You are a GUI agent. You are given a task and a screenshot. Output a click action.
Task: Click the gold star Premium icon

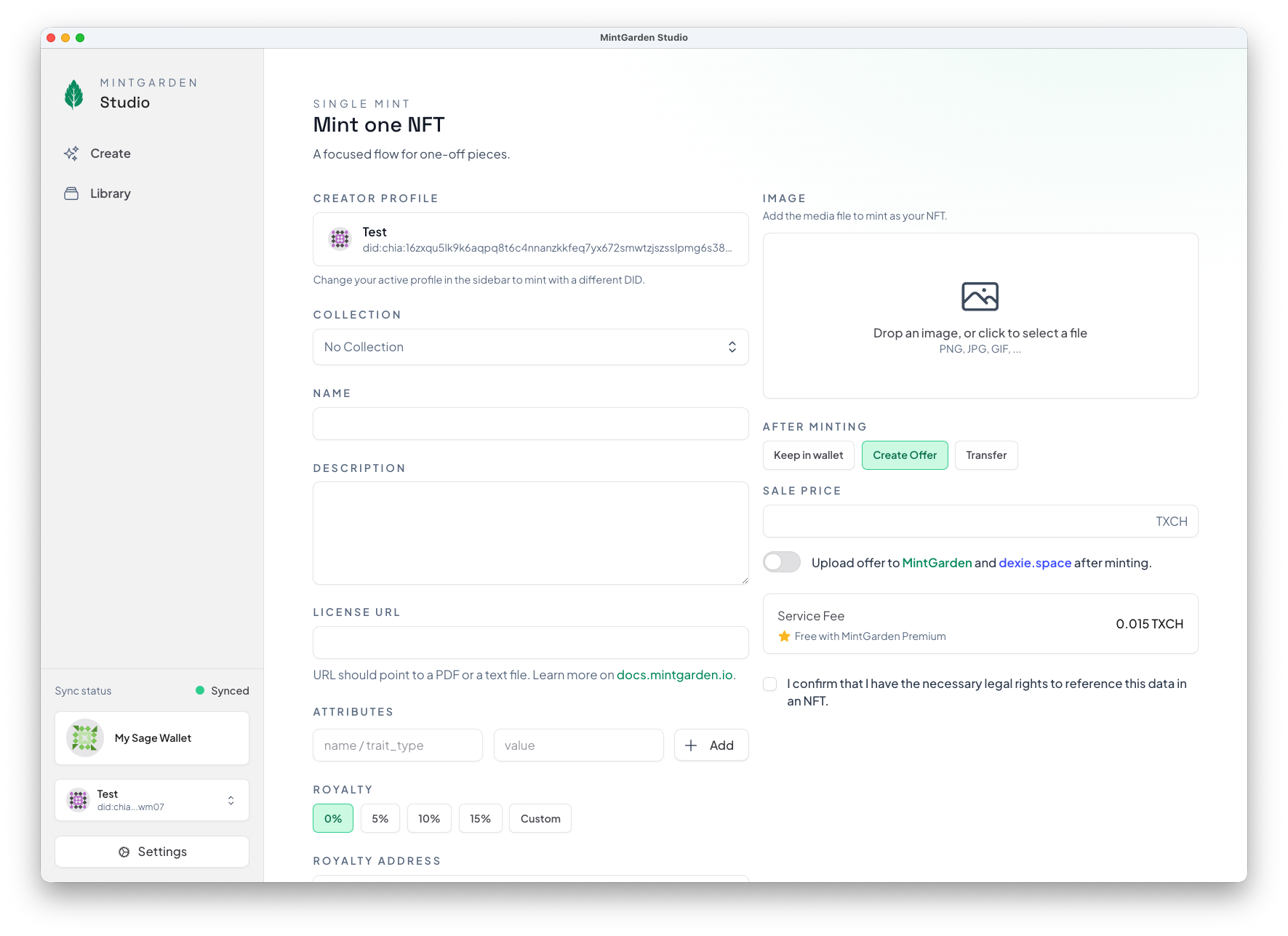coord(784,636)
